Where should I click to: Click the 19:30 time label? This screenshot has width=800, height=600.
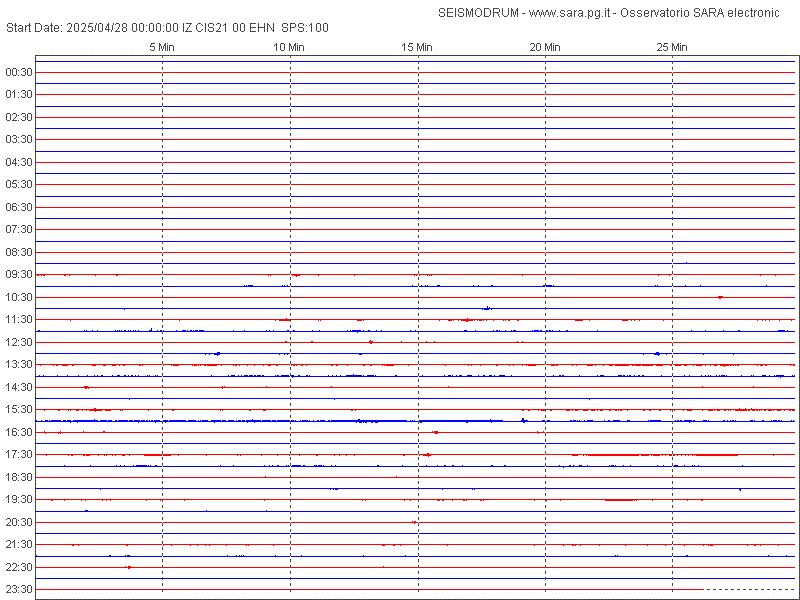point(19,499)
